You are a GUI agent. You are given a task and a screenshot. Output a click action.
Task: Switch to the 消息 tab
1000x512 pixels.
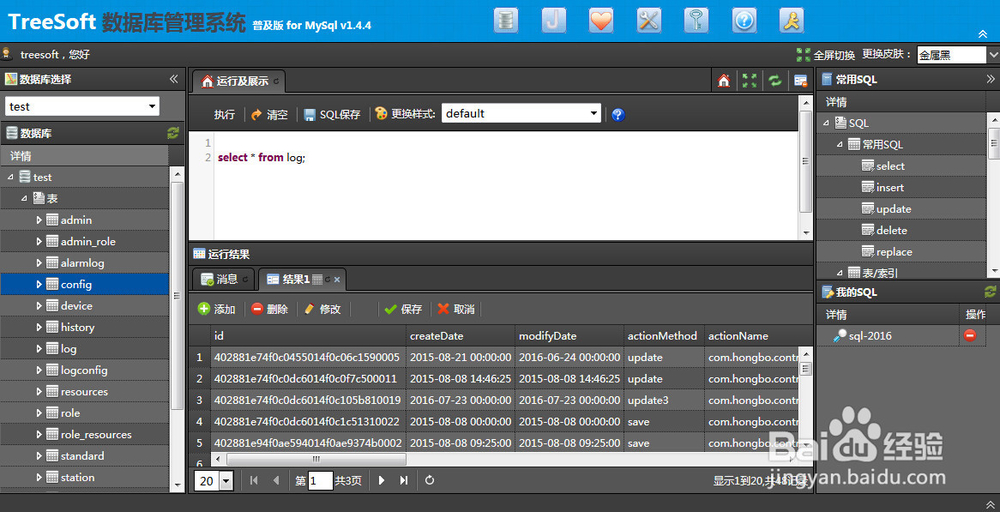click(223, 279)
